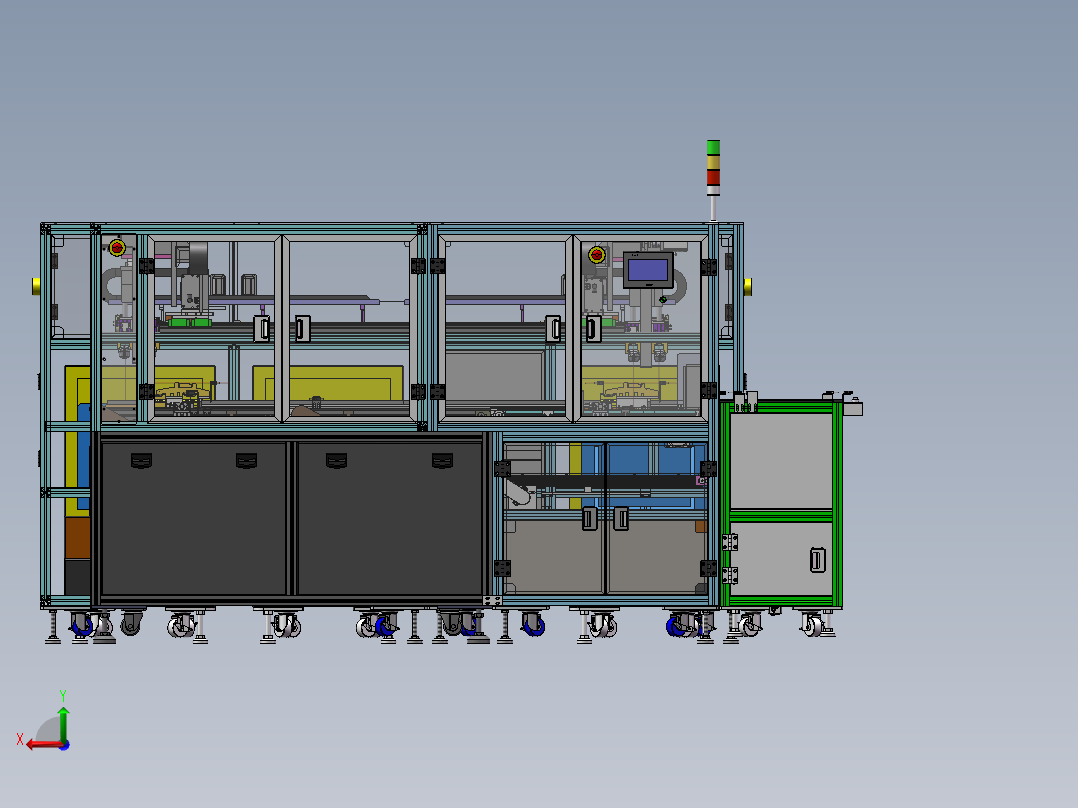Pick the door handle on the green cabinet

817,560
